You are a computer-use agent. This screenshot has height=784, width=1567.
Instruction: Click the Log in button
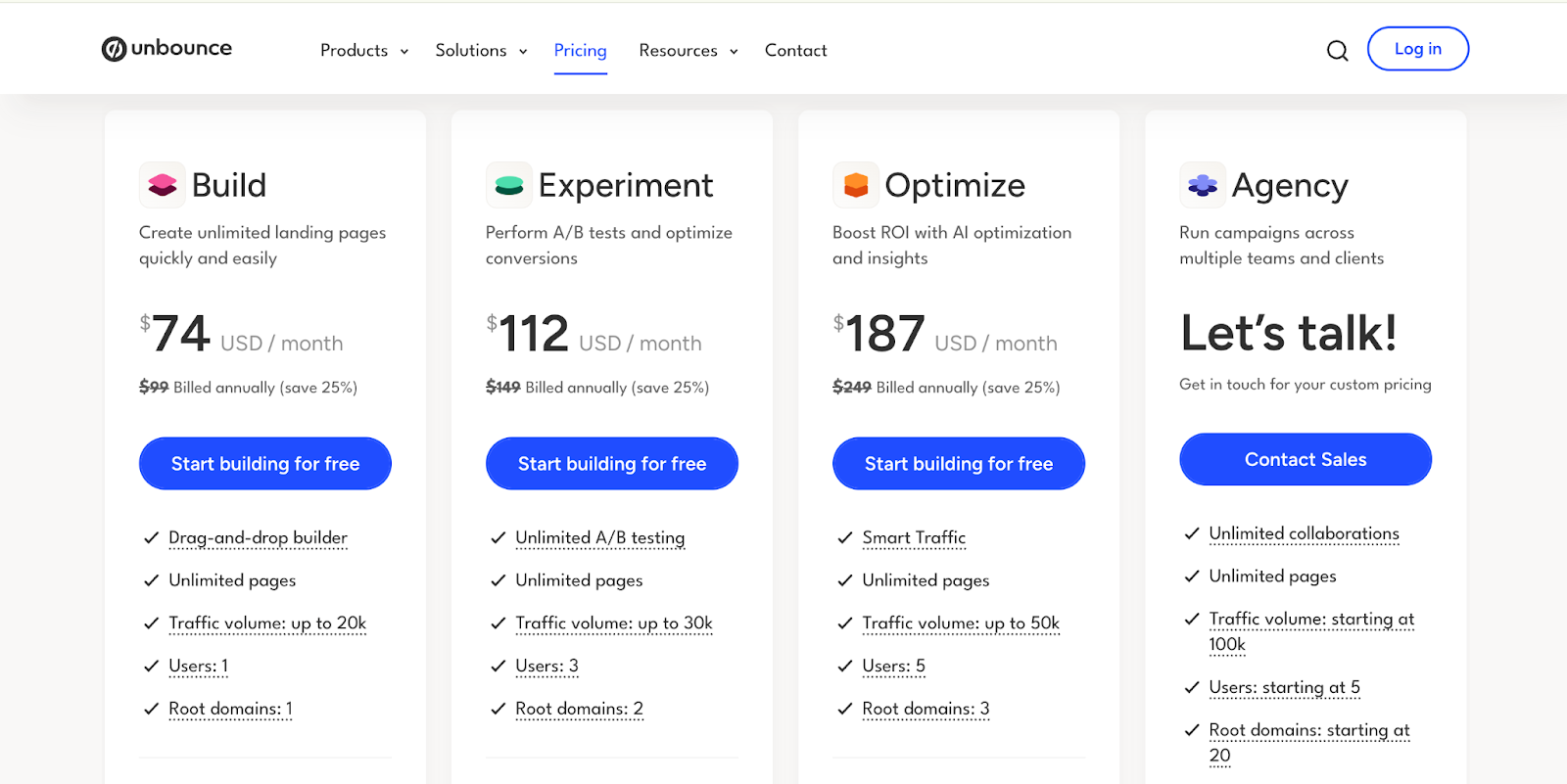[1418, 49]
